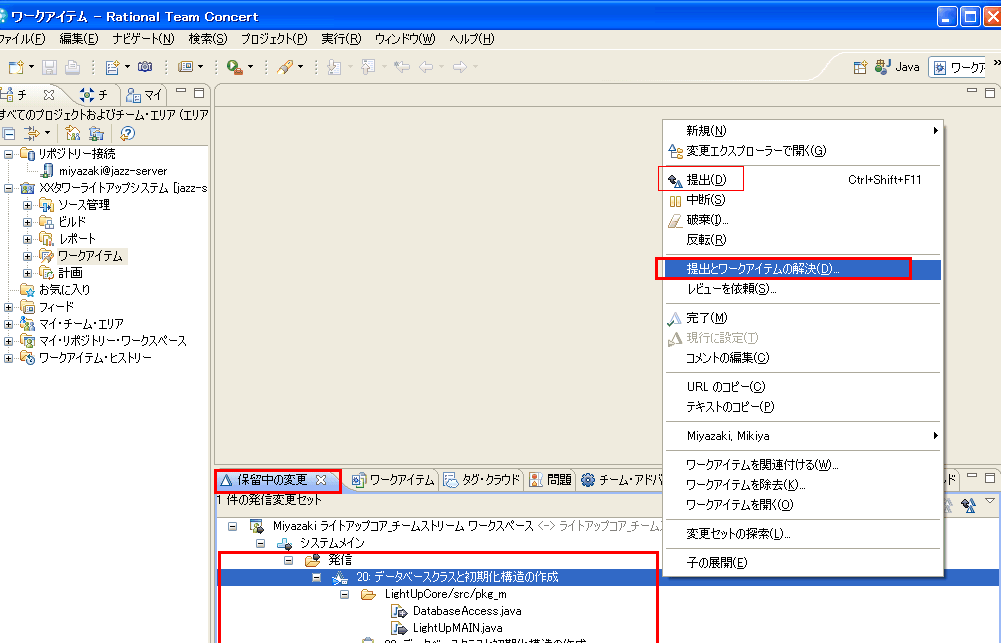Open the ナビゲート(N) menu
This screenshot has width=1001, height=643.
pos(143,39)
